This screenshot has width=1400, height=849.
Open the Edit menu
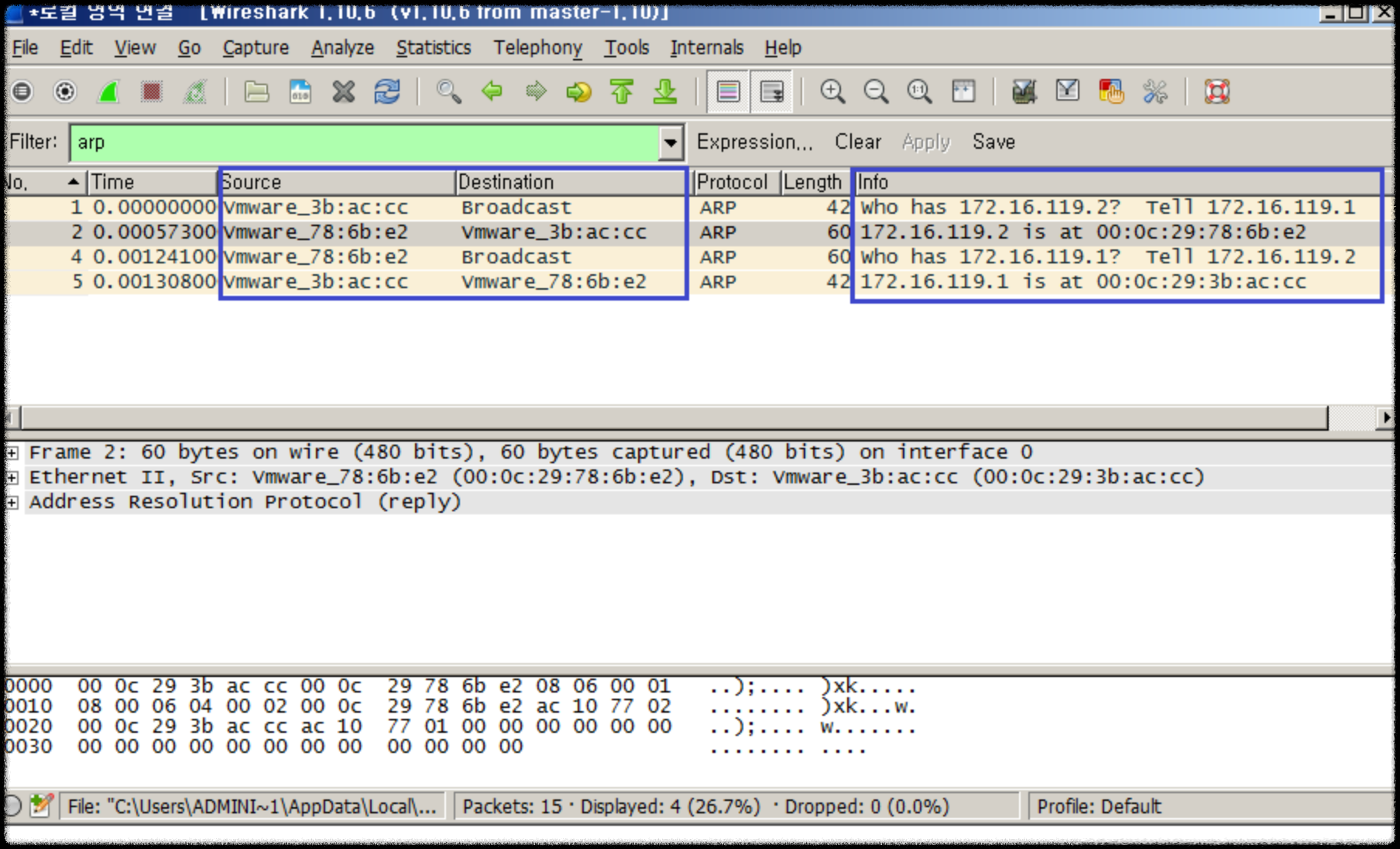click(76, 48)
